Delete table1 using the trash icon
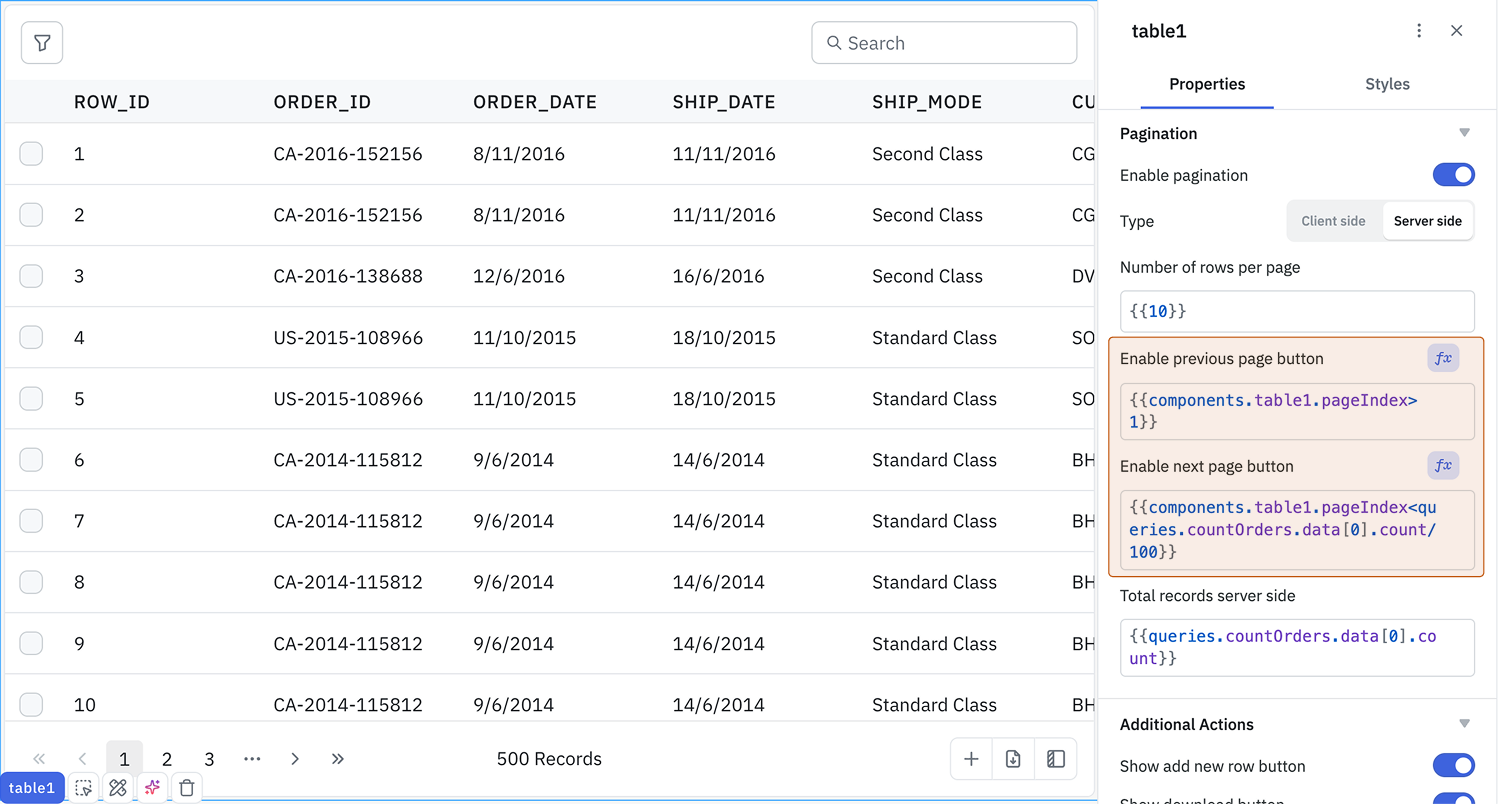 [x=187, y=788]
